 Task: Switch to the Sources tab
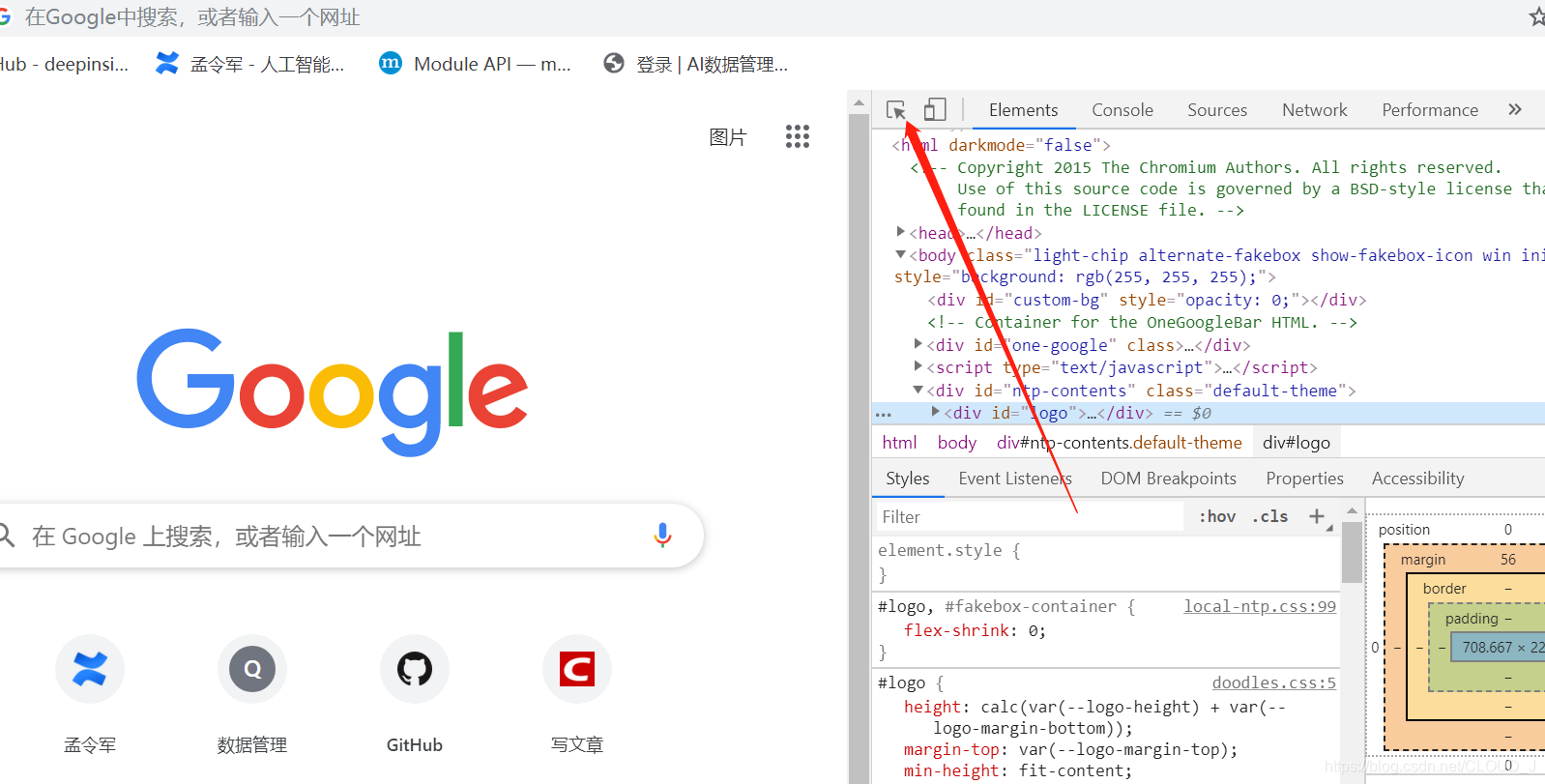1217,110
